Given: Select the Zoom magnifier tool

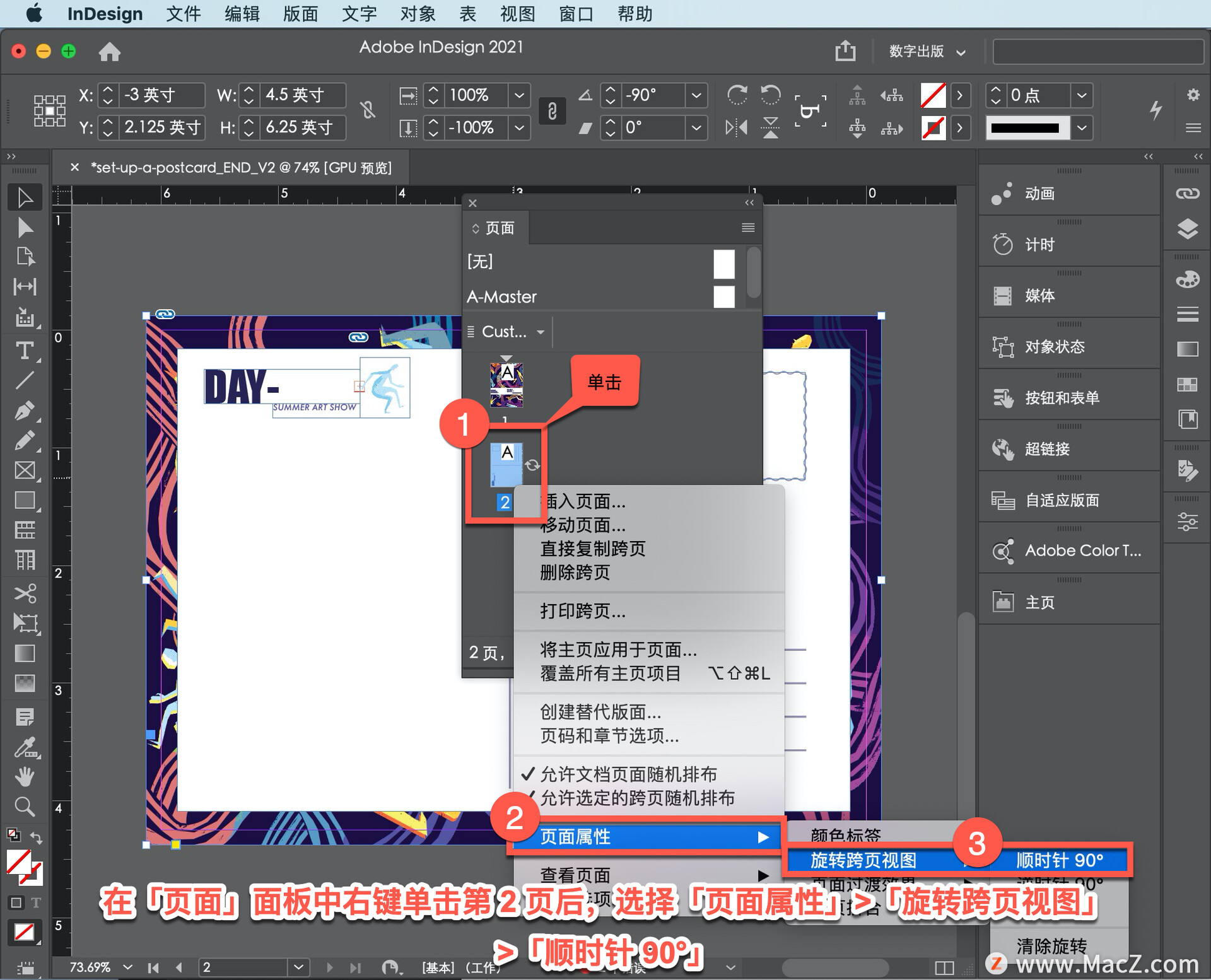Looking at the screenshot, I should point(25,807).
